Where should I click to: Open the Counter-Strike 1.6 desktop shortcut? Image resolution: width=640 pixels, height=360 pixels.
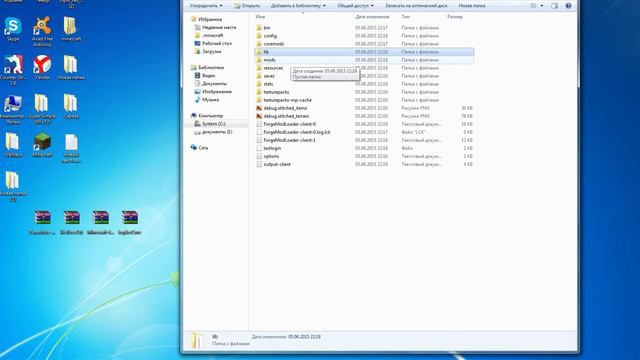click(x=13, y=70)
